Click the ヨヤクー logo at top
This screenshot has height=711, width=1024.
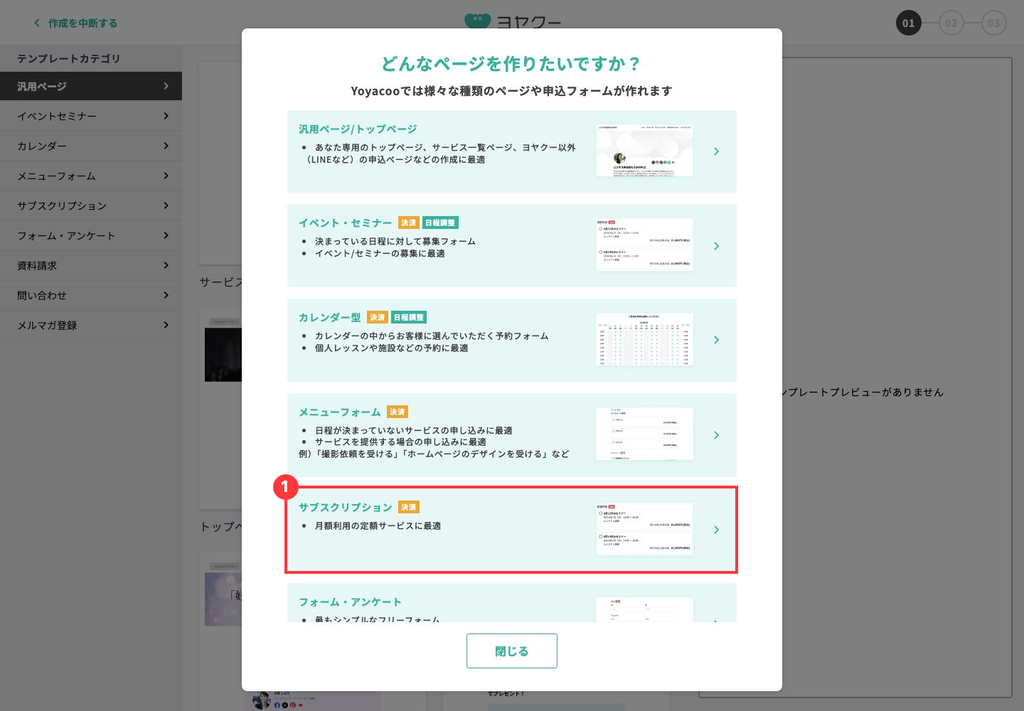coord(512,21)
